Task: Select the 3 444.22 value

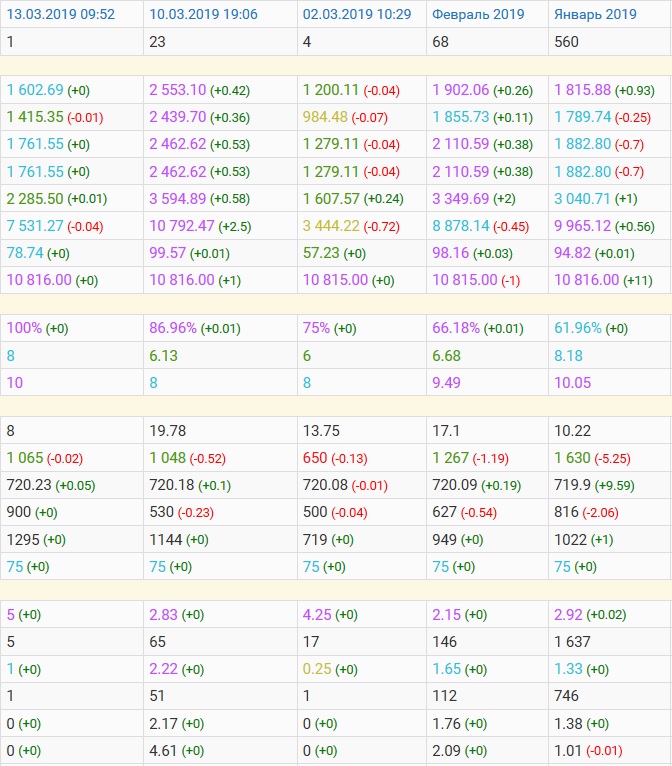Action: pos(331,225)
